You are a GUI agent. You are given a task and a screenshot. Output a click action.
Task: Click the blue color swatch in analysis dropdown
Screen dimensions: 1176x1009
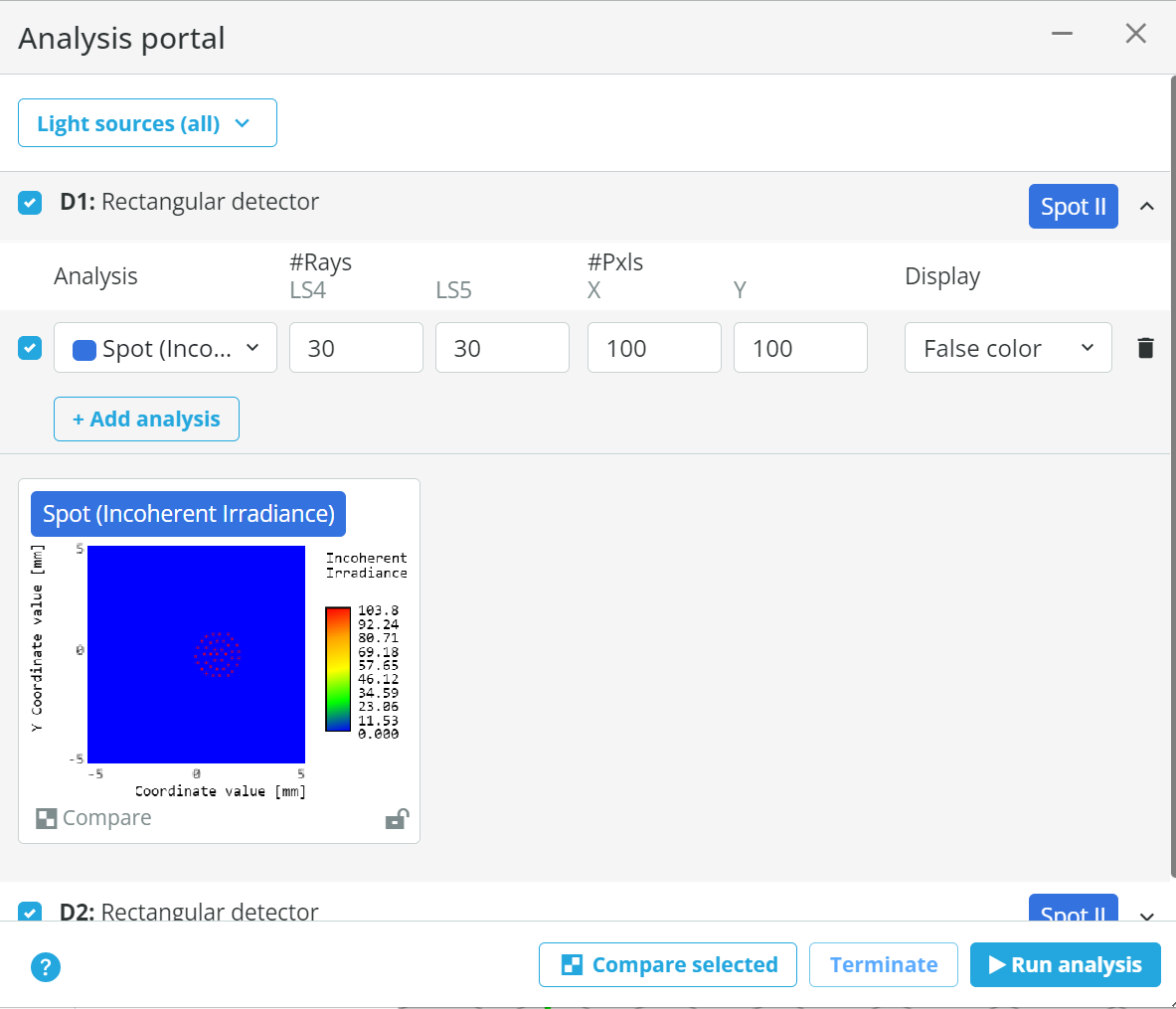pos(84,350)
